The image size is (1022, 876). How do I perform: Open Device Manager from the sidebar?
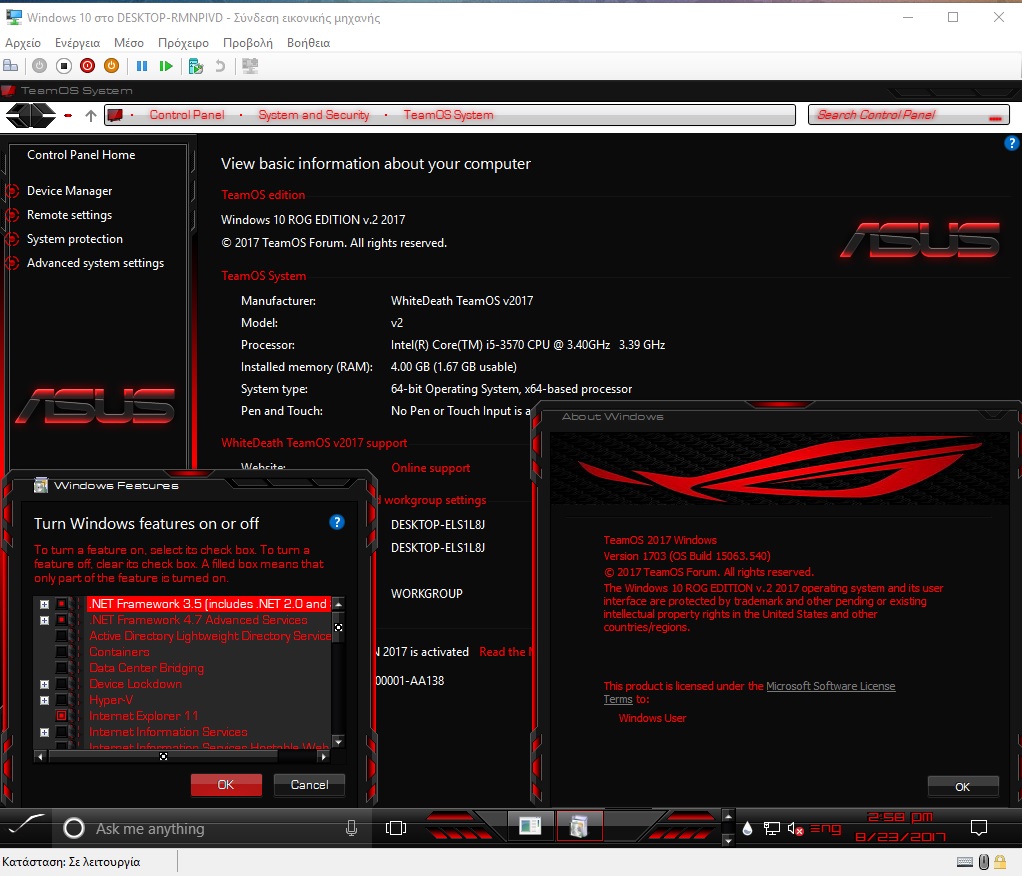[69, 191]
